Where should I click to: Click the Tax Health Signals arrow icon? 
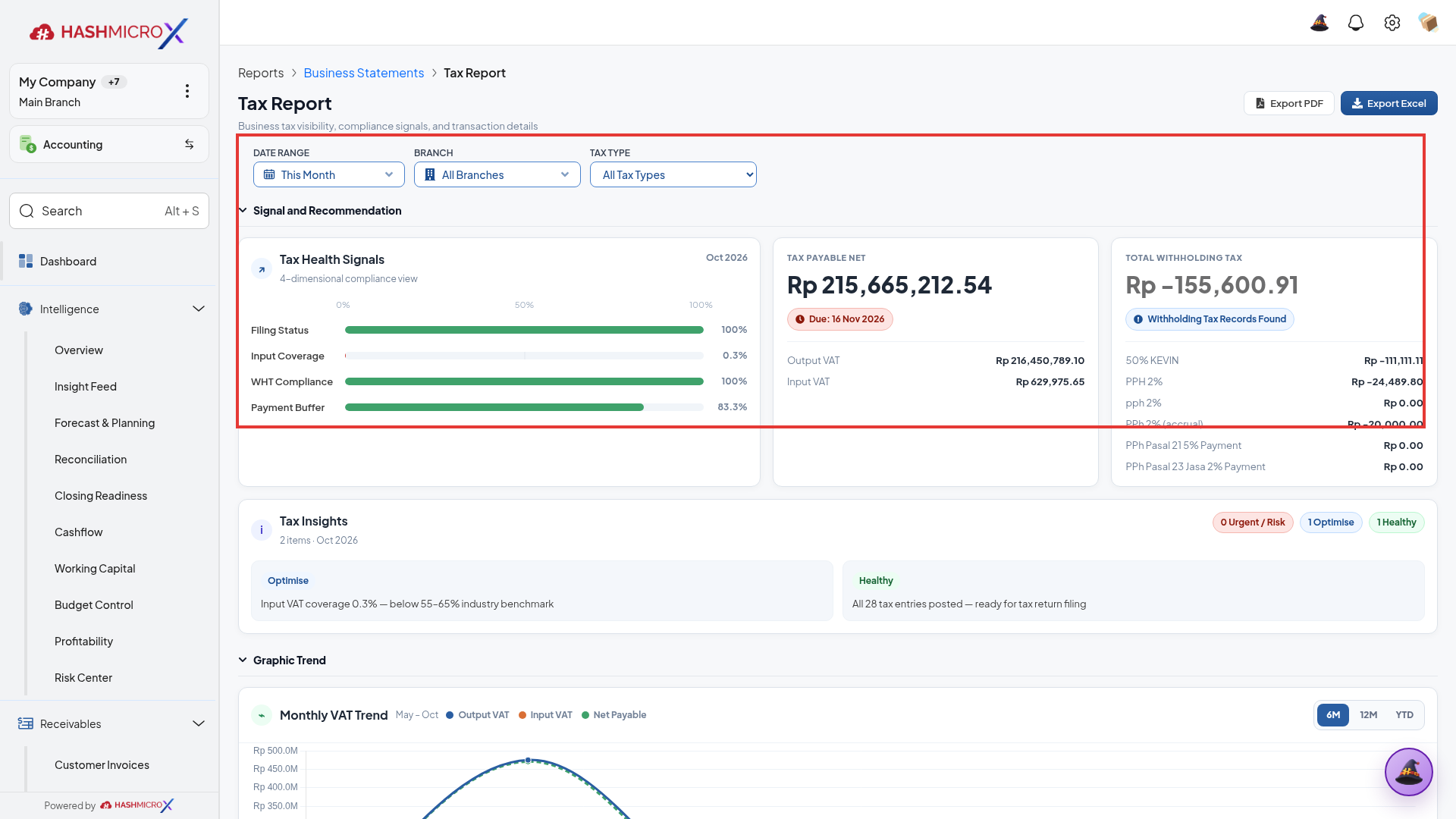click(262, 268)
